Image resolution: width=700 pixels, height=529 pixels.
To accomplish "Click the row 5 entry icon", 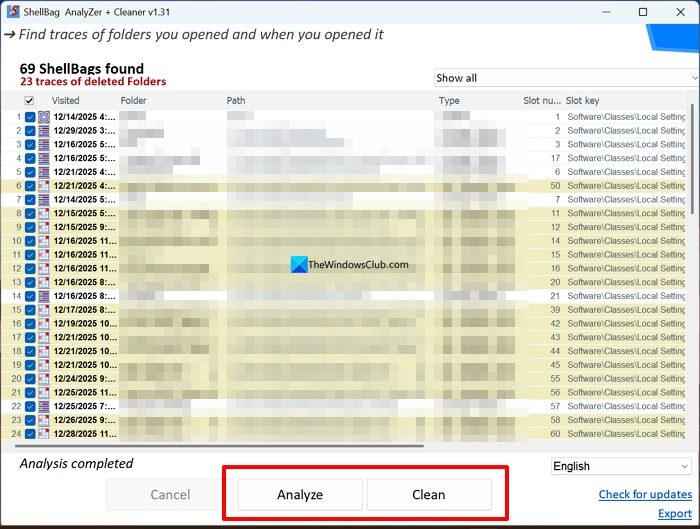I will 44,172.
